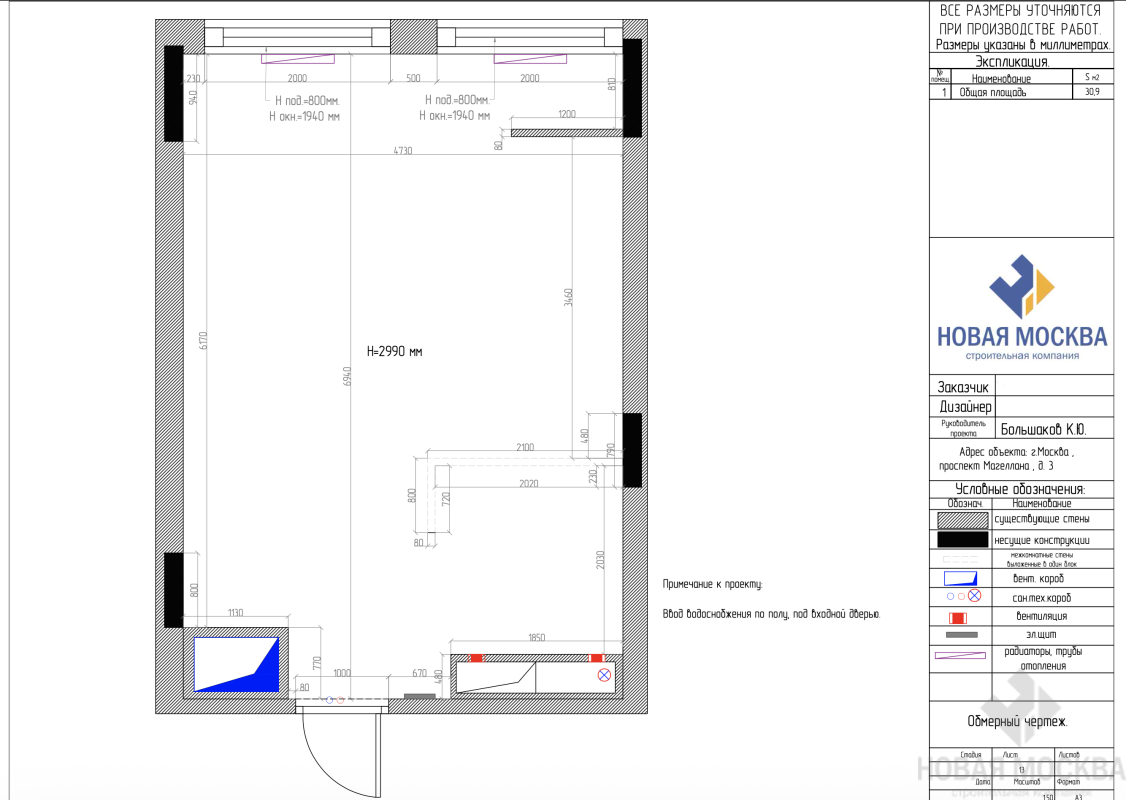Click the сан.тех.короб legend symbol
This screenshot has height=800, width=1126.
[960, 597]
